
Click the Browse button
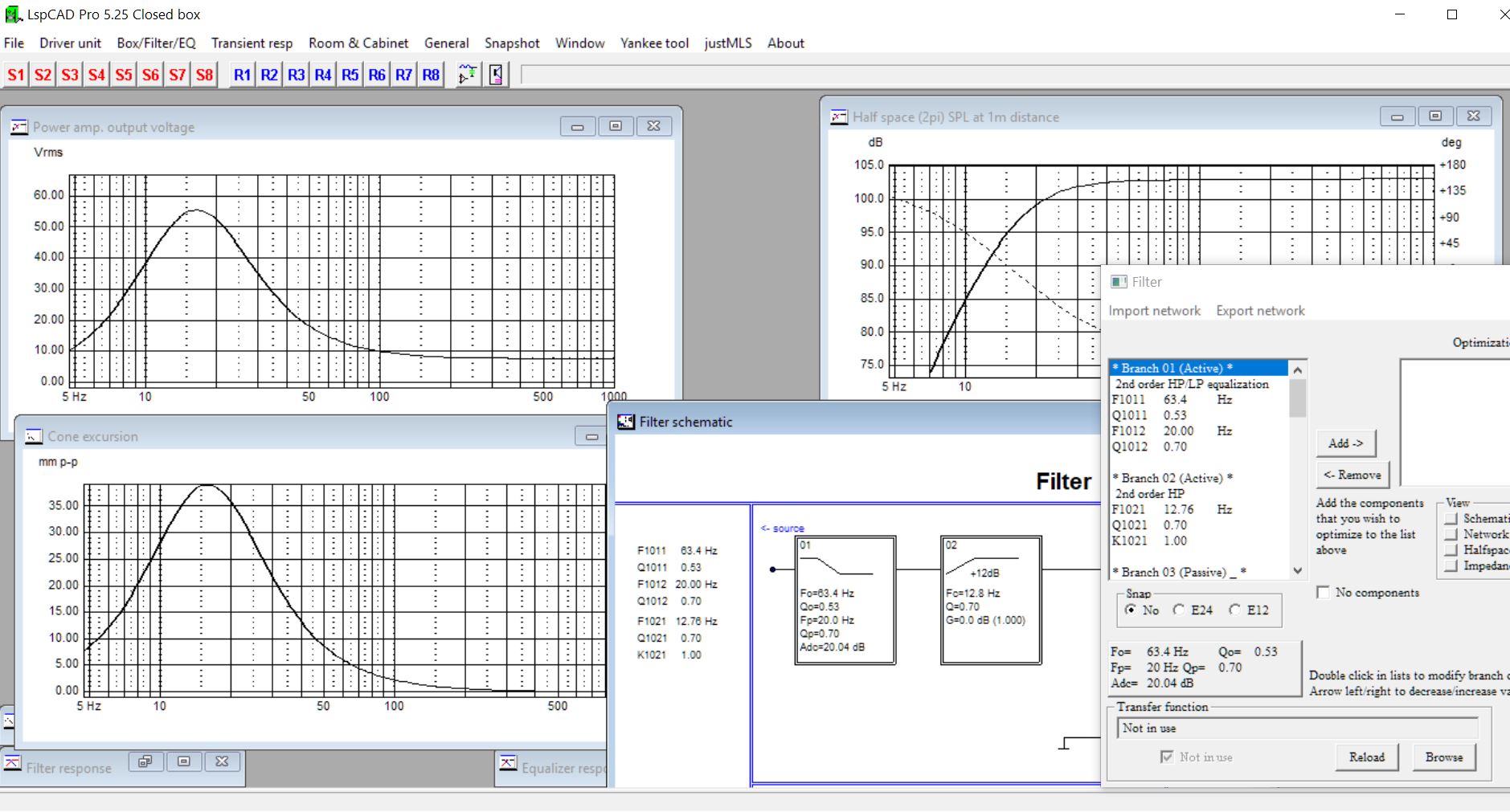click(x=1444, y=757)
